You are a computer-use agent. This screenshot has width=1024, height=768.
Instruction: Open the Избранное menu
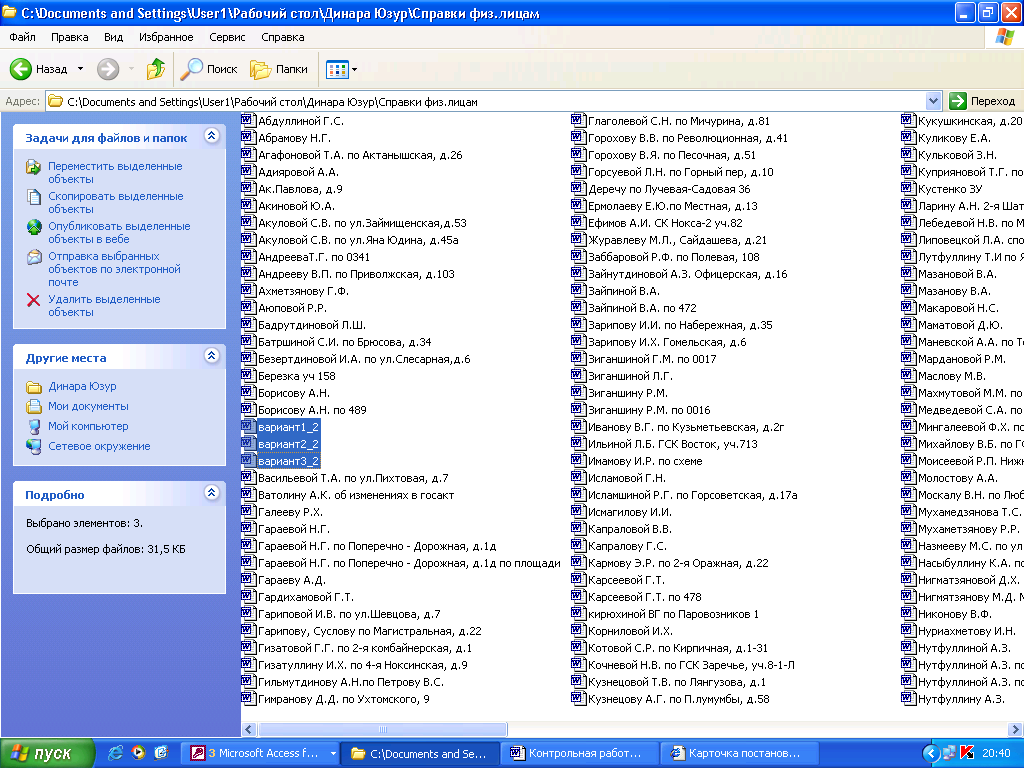(x=166, y=37)
